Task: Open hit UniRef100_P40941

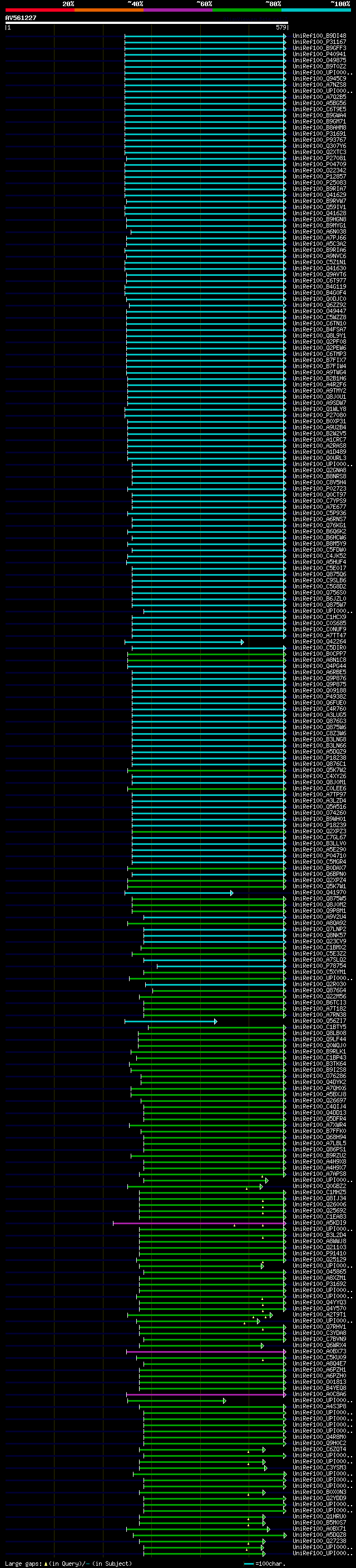Action: pos(319,54)
